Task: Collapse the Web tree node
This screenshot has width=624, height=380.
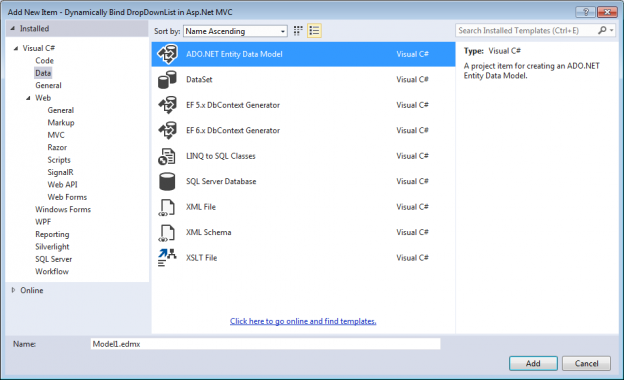Action: coord(28,98)
